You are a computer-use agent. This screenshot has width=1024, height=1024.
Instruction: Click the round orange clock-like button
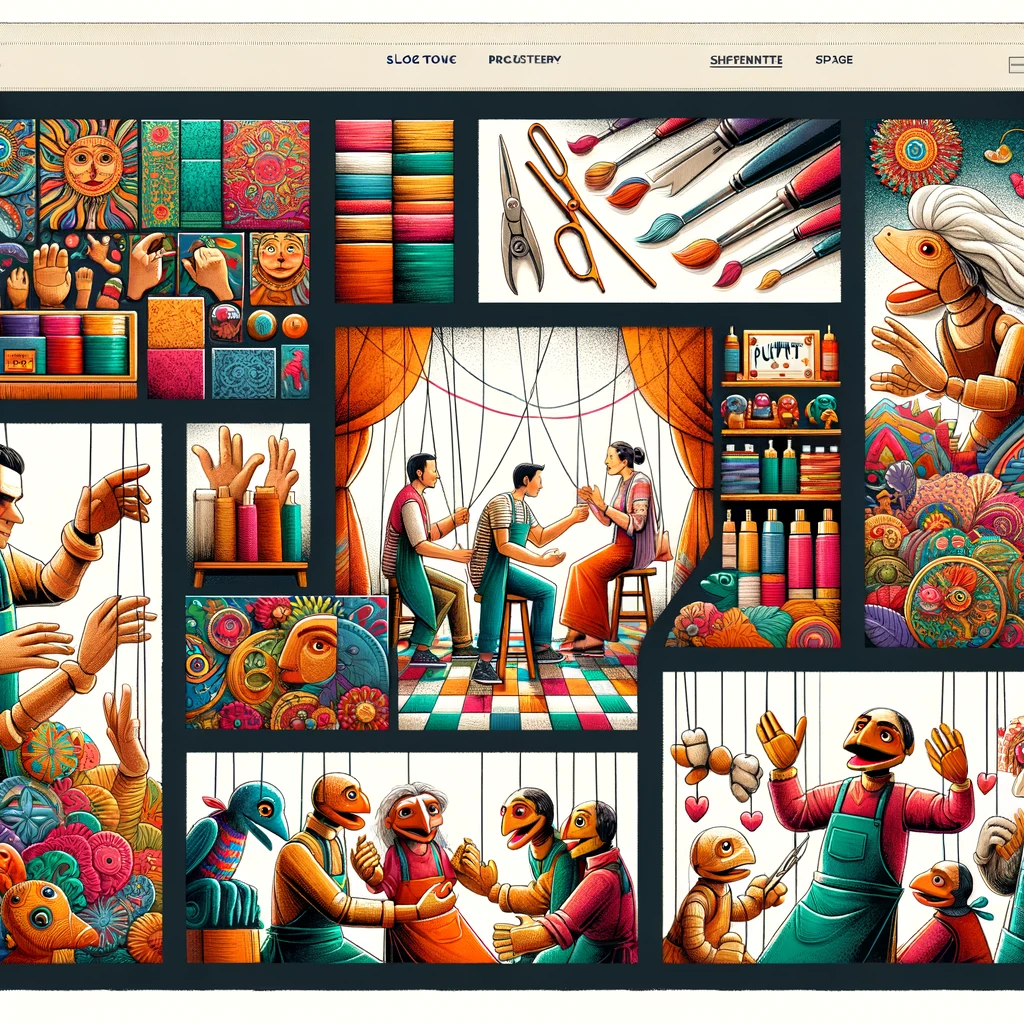[295, 325]
